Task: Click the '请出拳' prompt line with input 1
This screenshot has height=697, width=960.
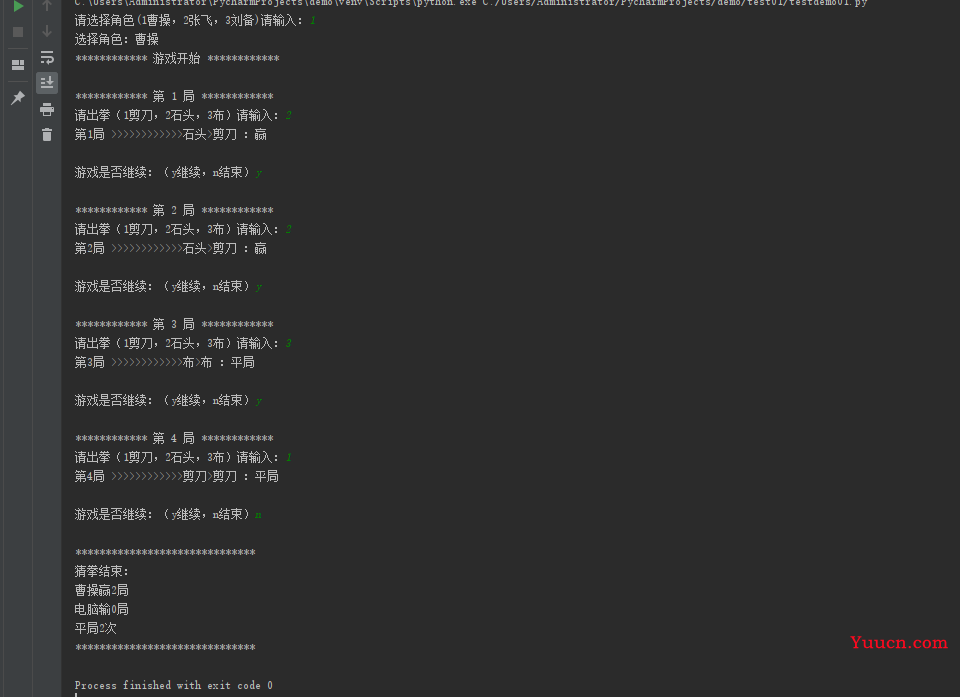Action: tap(183, 457)
